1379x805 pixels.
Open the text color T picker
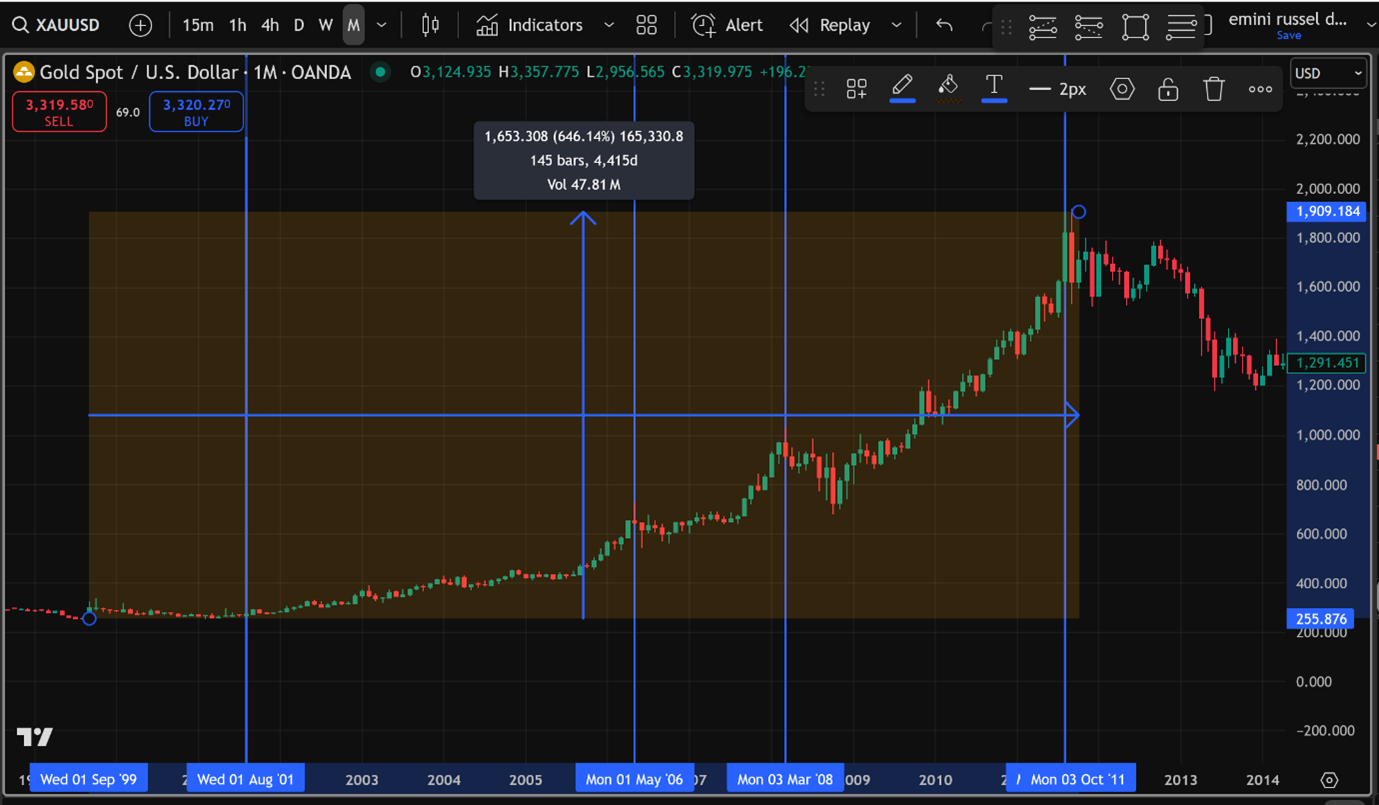(994, 88)
